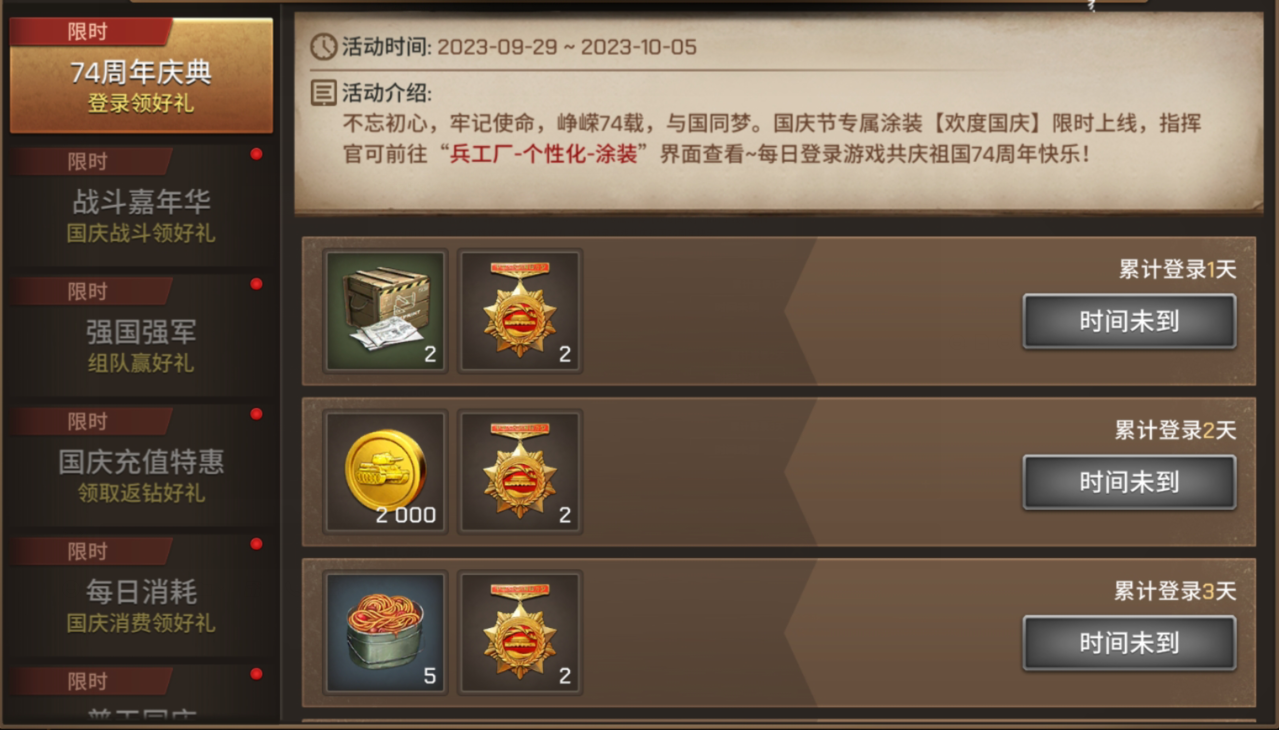Click 时间未到 for 累计登录2天
The height and width of the screenshot is (730, 1279).
[x=1129, y=482]
